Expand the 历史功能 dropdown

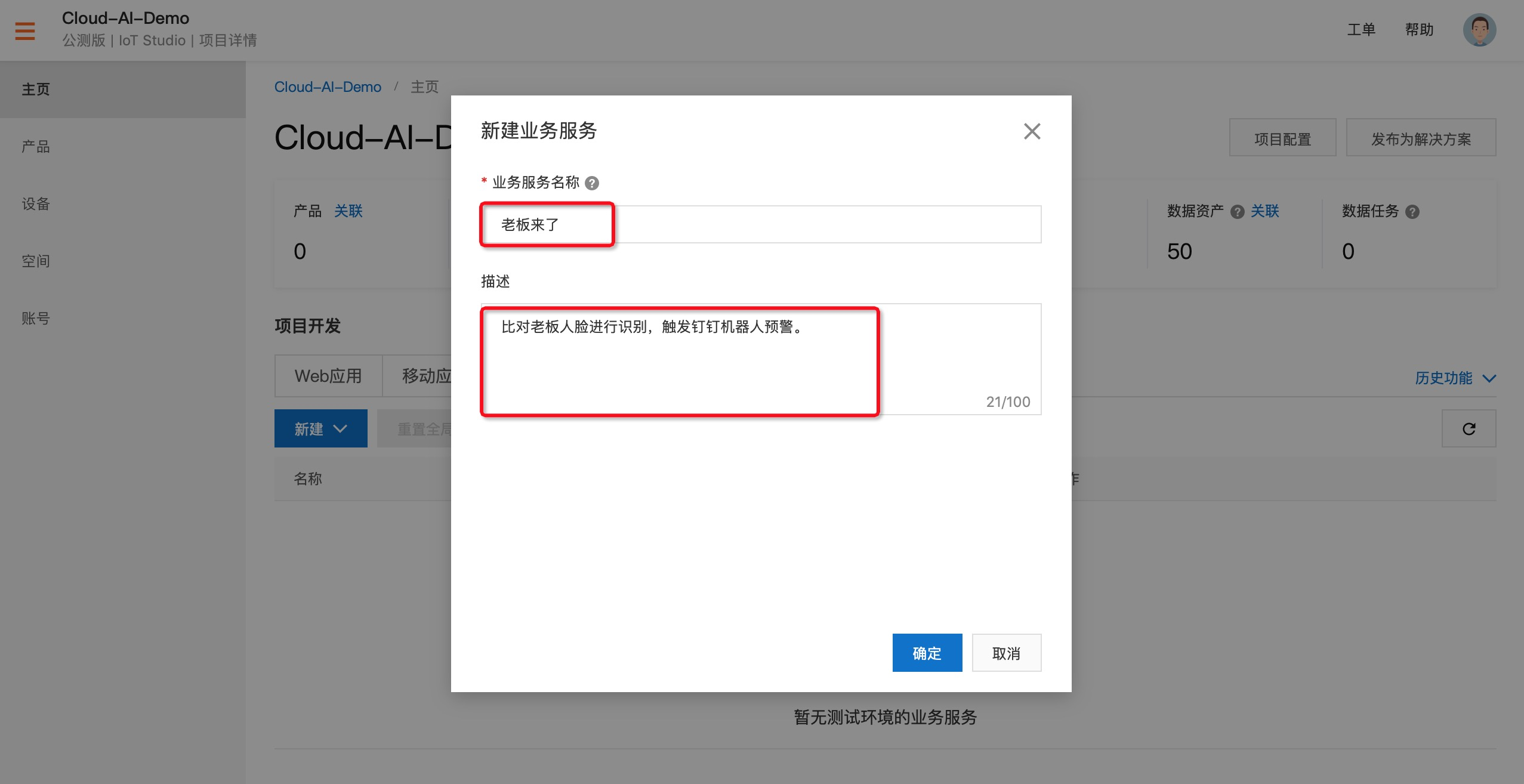[x=1455, y=378]
